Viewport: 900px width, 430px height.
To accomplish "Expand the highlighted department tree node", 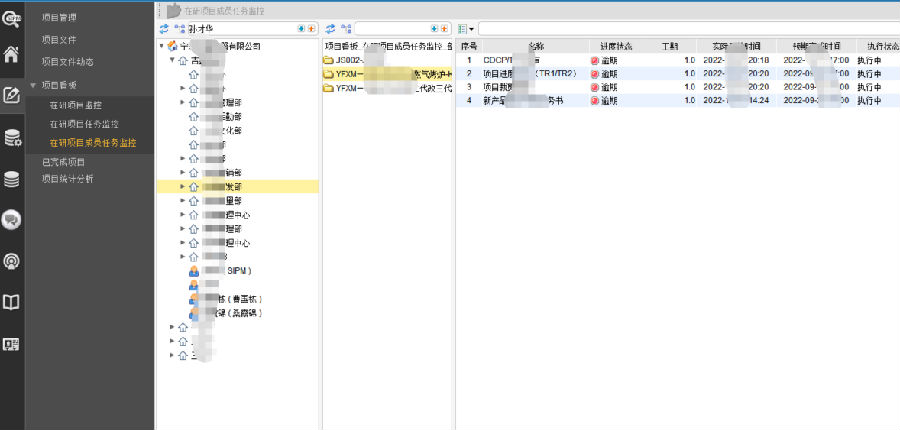I will 182,186.
